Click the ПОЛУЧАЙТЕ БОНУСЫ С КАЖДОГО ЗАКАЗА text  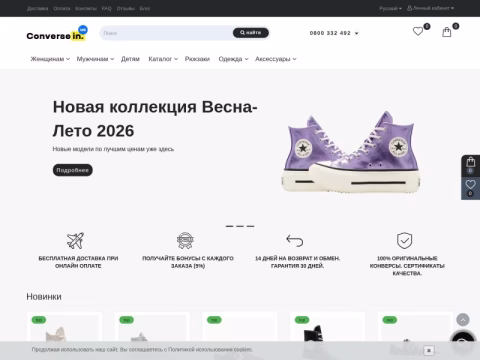(x=188, y=262)
